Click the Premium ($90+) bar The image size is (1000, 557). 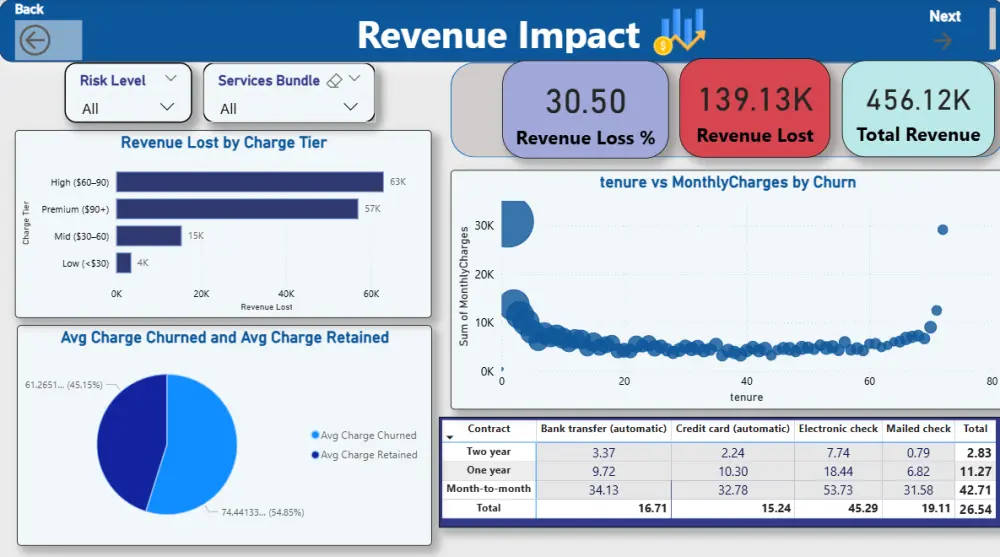(x=237, y=209)
